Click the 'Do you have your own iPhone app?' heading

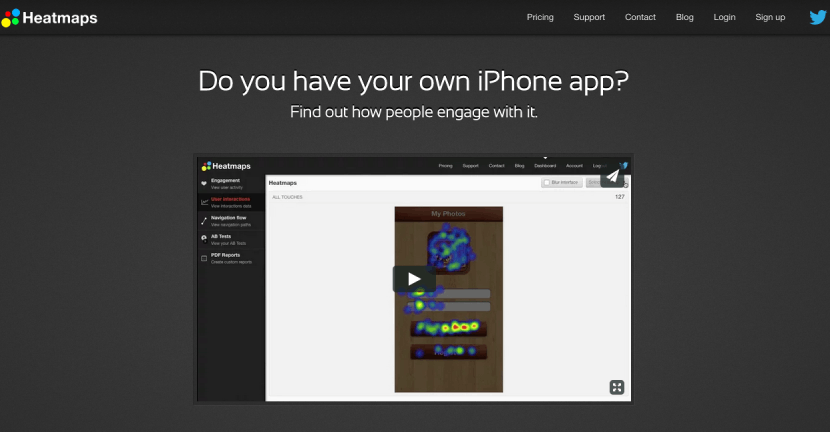(413, 82)
